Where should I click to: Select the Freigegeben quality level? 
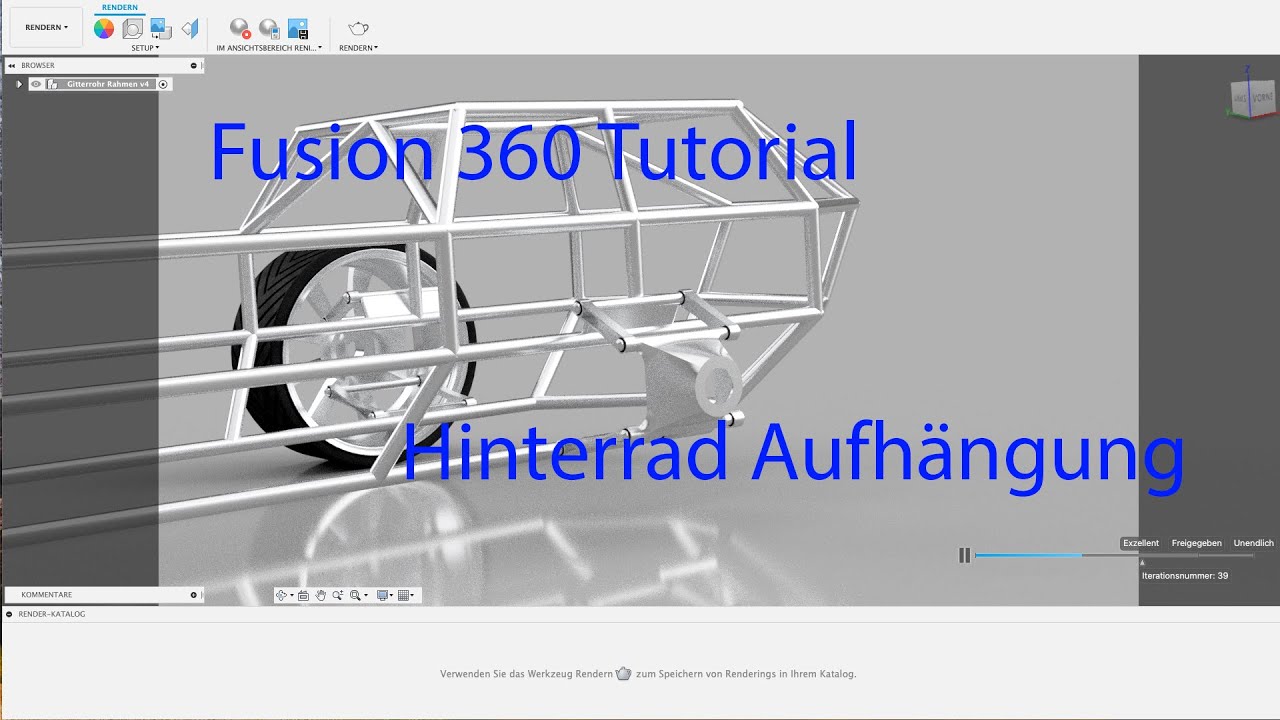click(1197, 543)
